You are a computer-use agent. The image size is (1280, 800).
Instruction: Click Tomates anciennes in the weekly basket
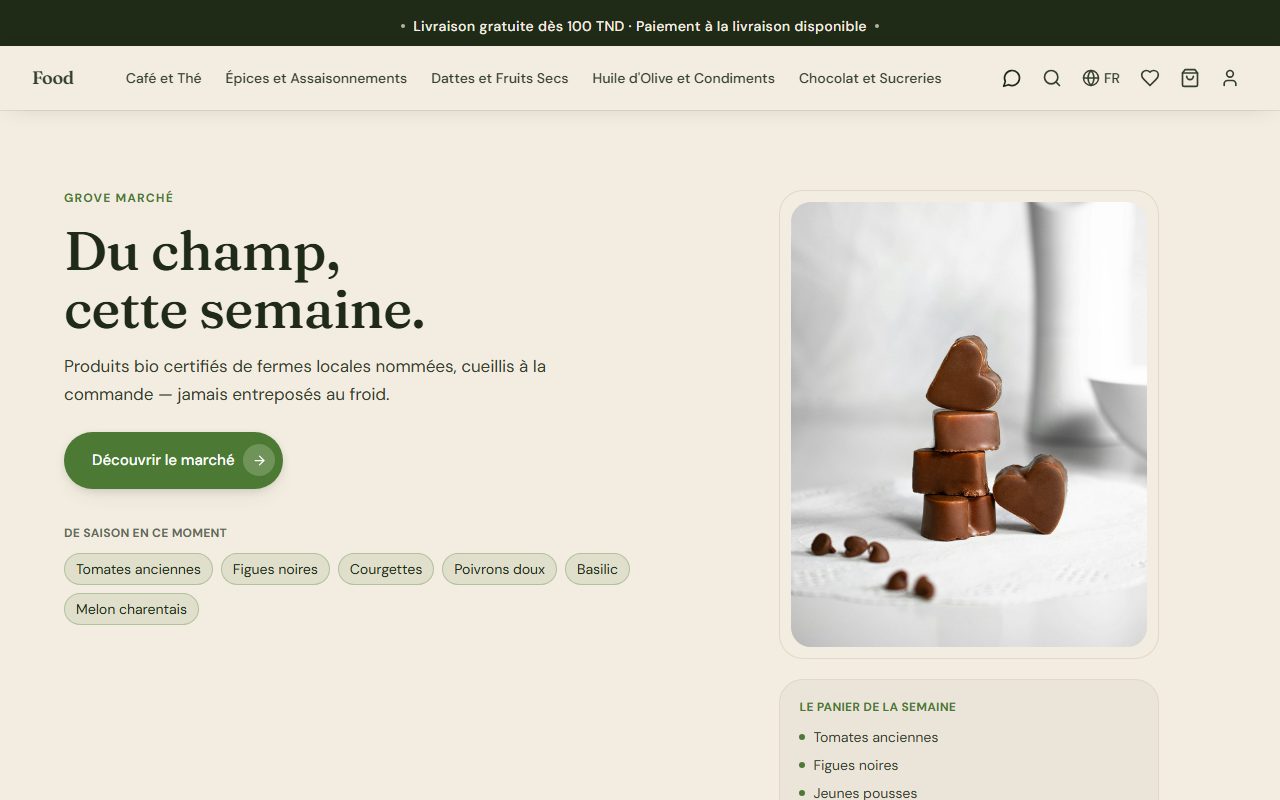pyautogui.click(x=876, y=737)
